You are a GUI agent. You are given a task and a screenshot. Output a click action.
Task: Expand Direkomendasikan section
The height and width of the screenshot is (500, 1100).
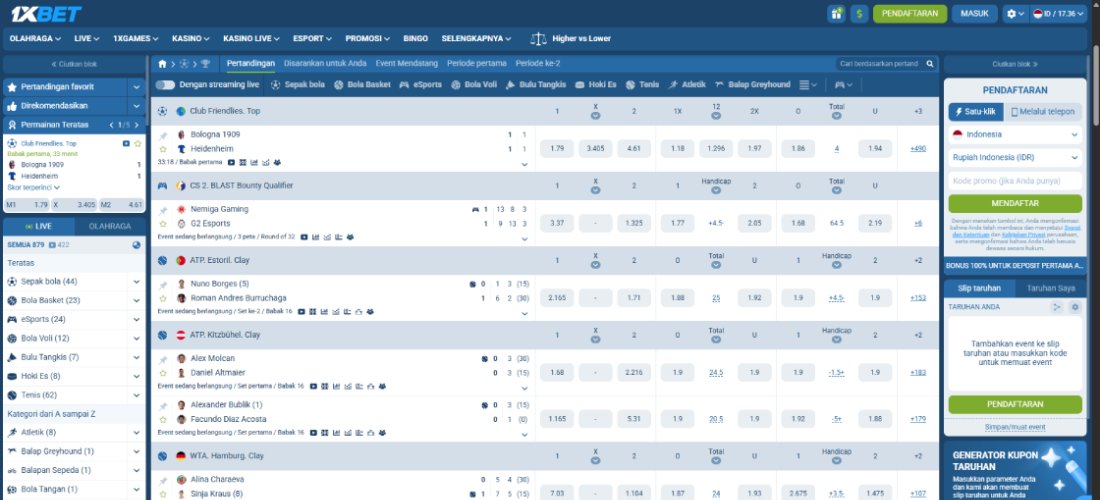[x=136, y=106]
